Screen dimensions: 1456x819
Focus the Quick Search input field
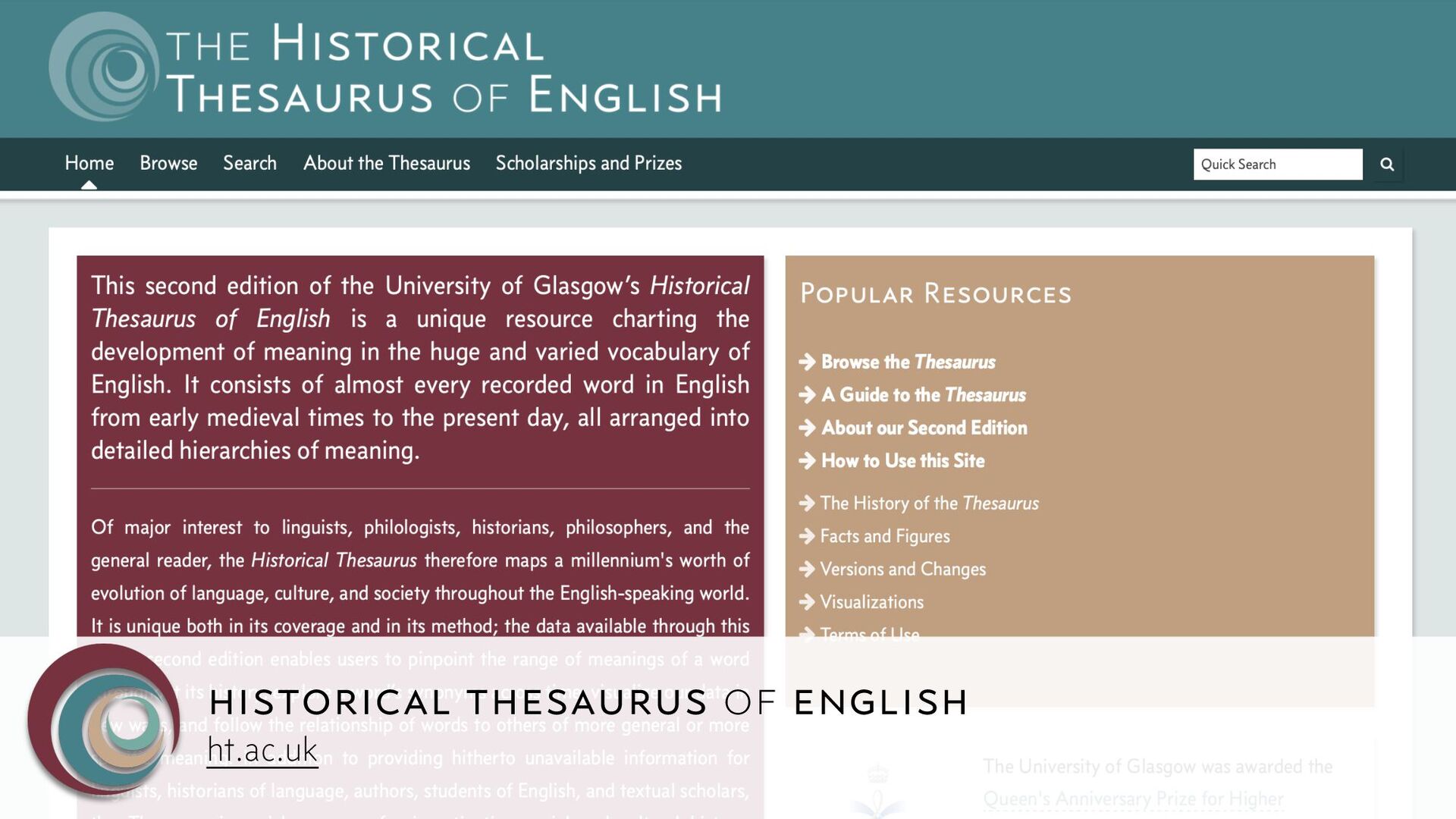(1278, 165)
